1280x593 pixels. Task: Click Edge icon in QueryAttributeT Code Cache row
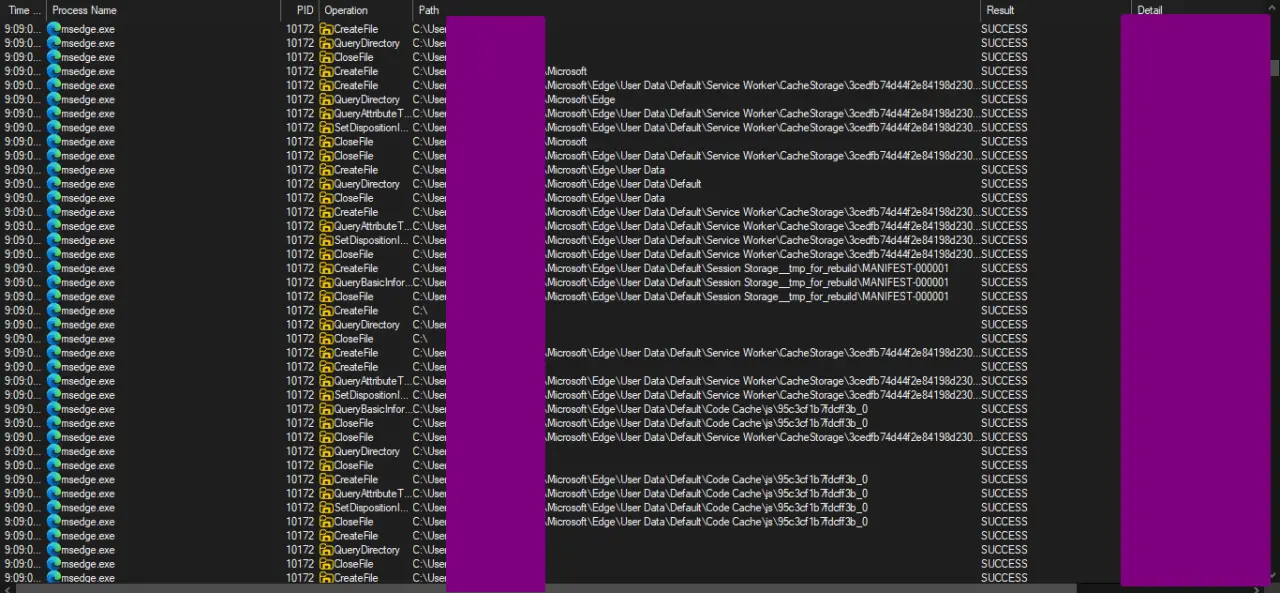tap(54, 494)
